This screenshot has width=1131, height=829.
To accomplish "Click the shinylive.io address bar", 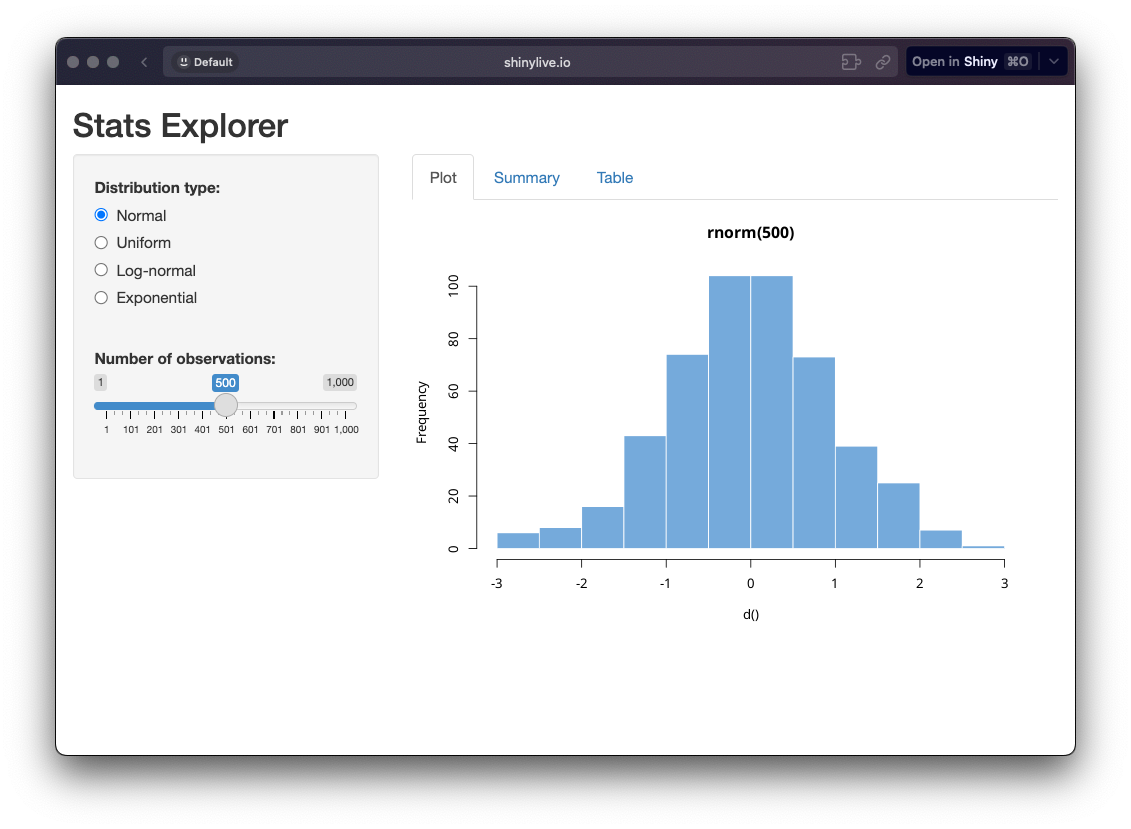I will [x=537, y=62].
